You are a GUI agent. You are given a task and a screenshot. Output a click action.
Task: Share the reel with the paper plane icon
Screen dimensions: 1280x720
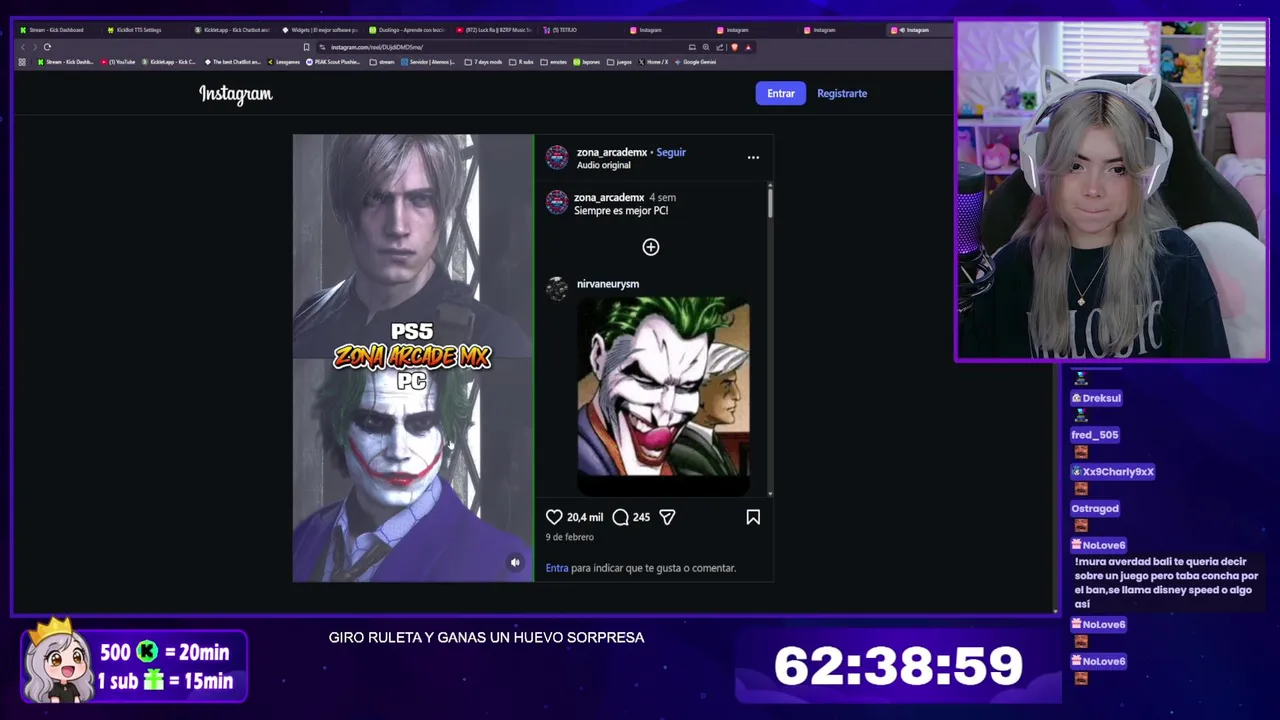pos(667,517)
